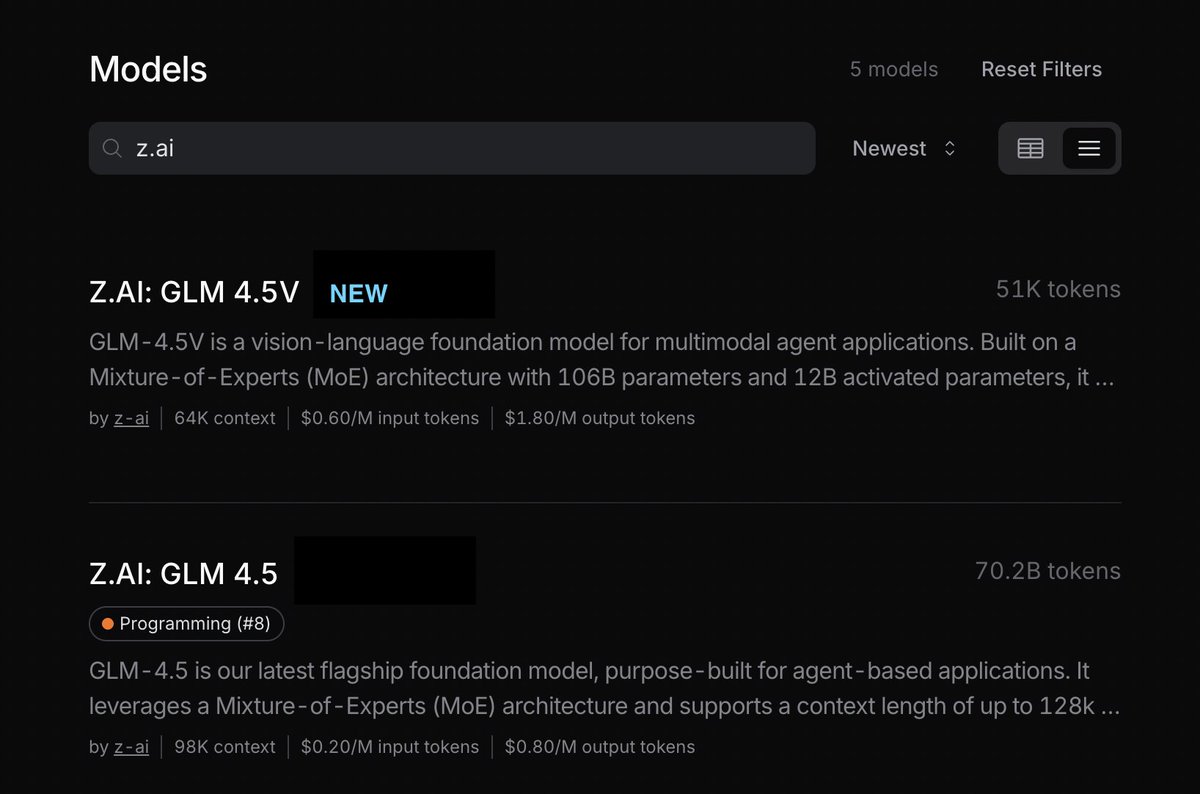
Task: Select the Programming (#8) tag
Action: click(x=186, y=624)
